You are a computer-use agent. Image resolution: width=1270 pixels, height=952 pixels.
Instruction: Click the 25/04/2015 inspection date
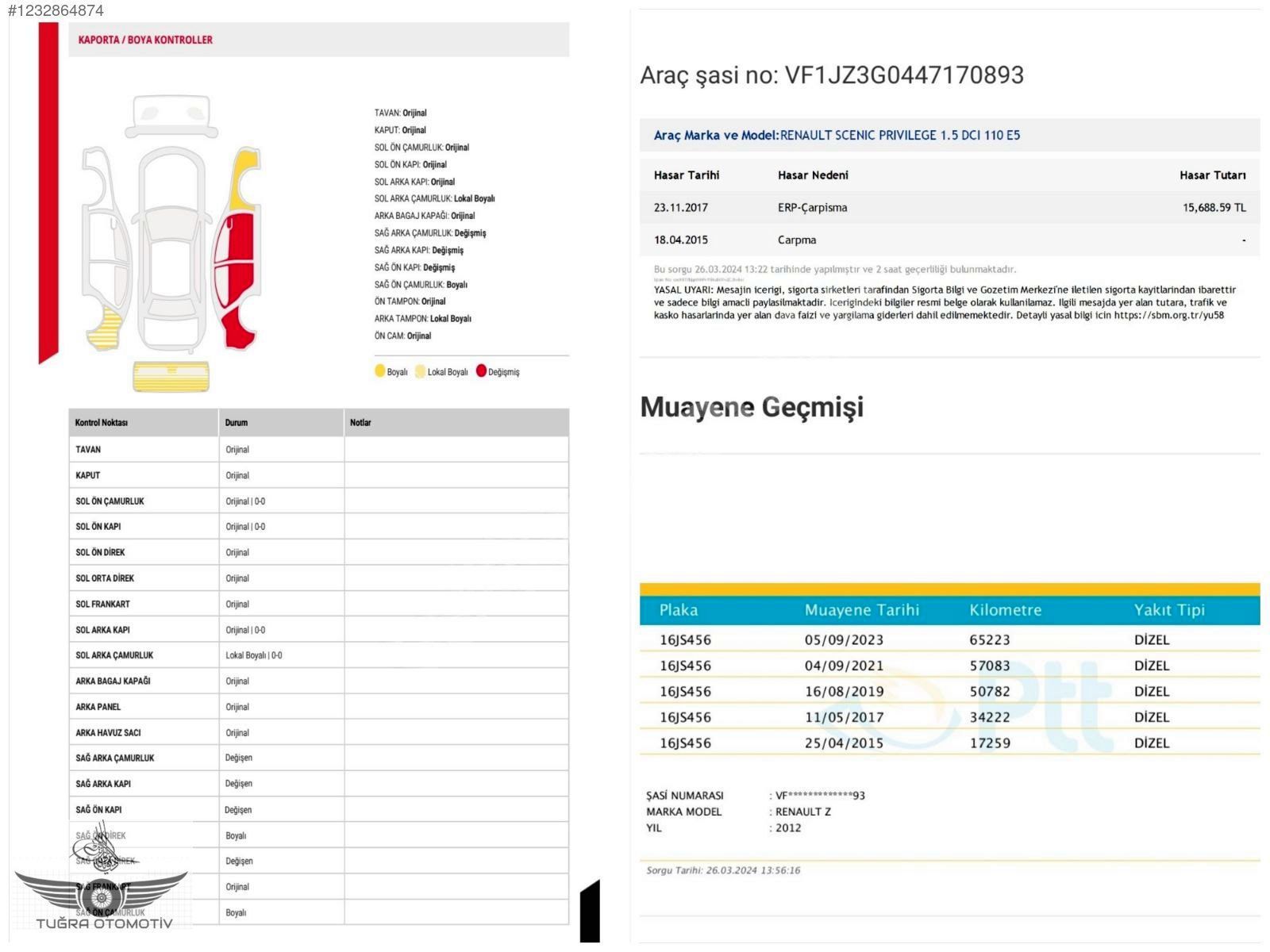(x=844, y=743)
